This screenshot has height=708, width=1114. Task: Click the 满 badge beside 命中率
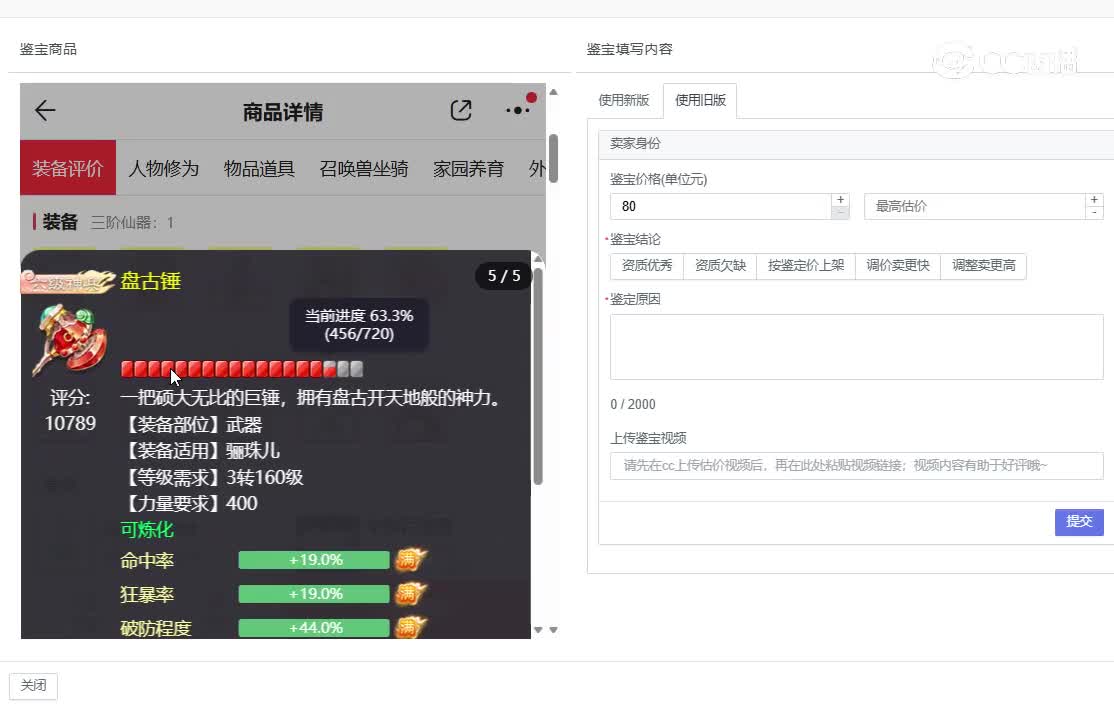[x=411, y=560]
